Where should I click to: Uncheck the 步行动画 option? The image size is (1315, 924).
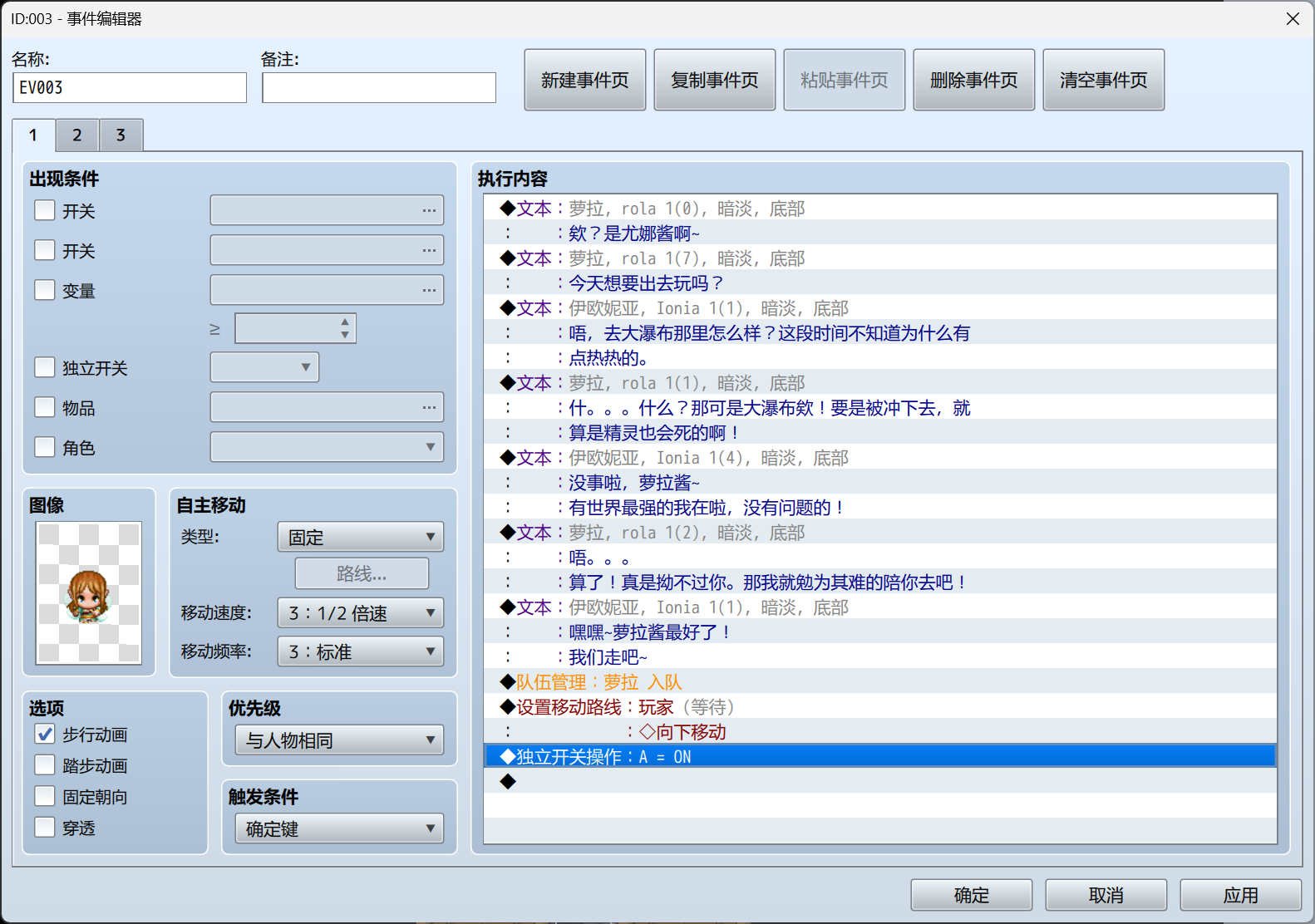coord(45,735)
